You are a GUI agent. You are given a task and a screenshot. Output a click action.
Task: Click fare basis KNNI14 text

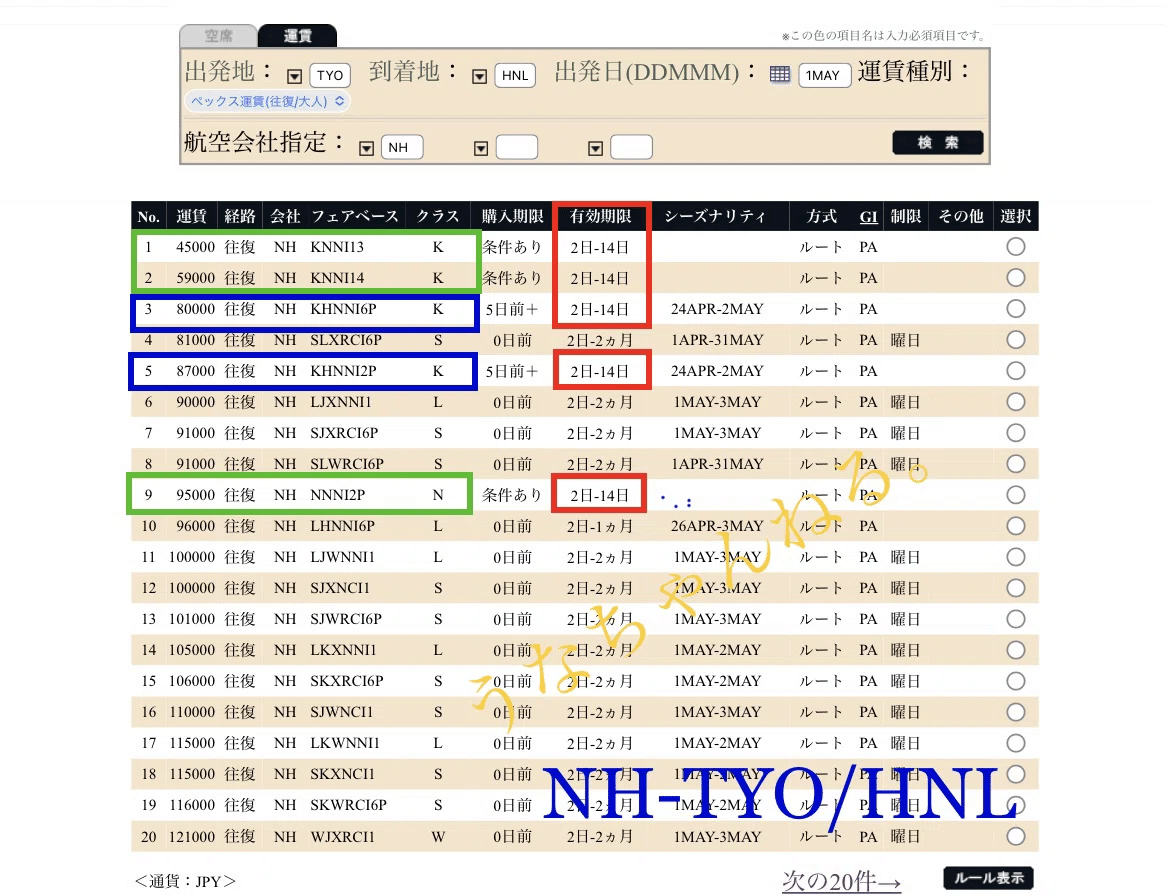coord(337,278)
